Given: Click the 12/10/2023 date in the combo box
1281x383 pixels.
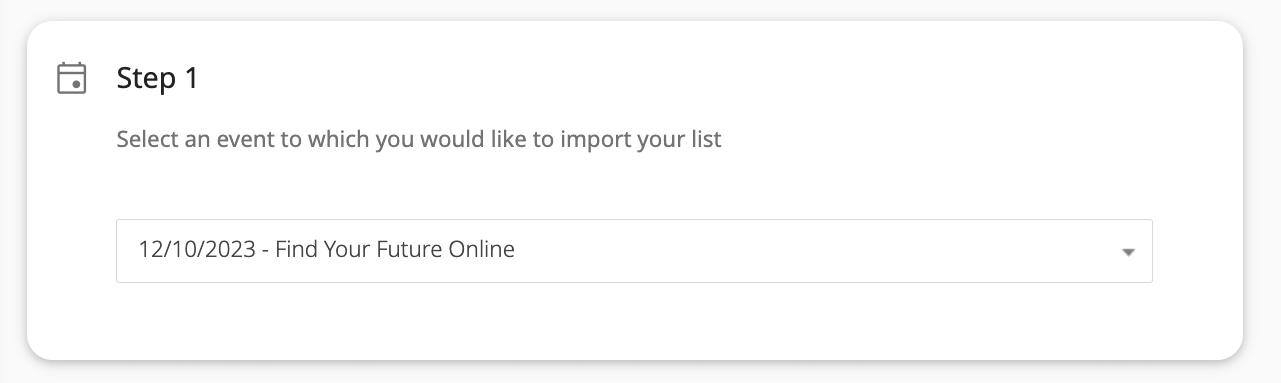Looking at the screenshot, I should click(x=198, y=250).
